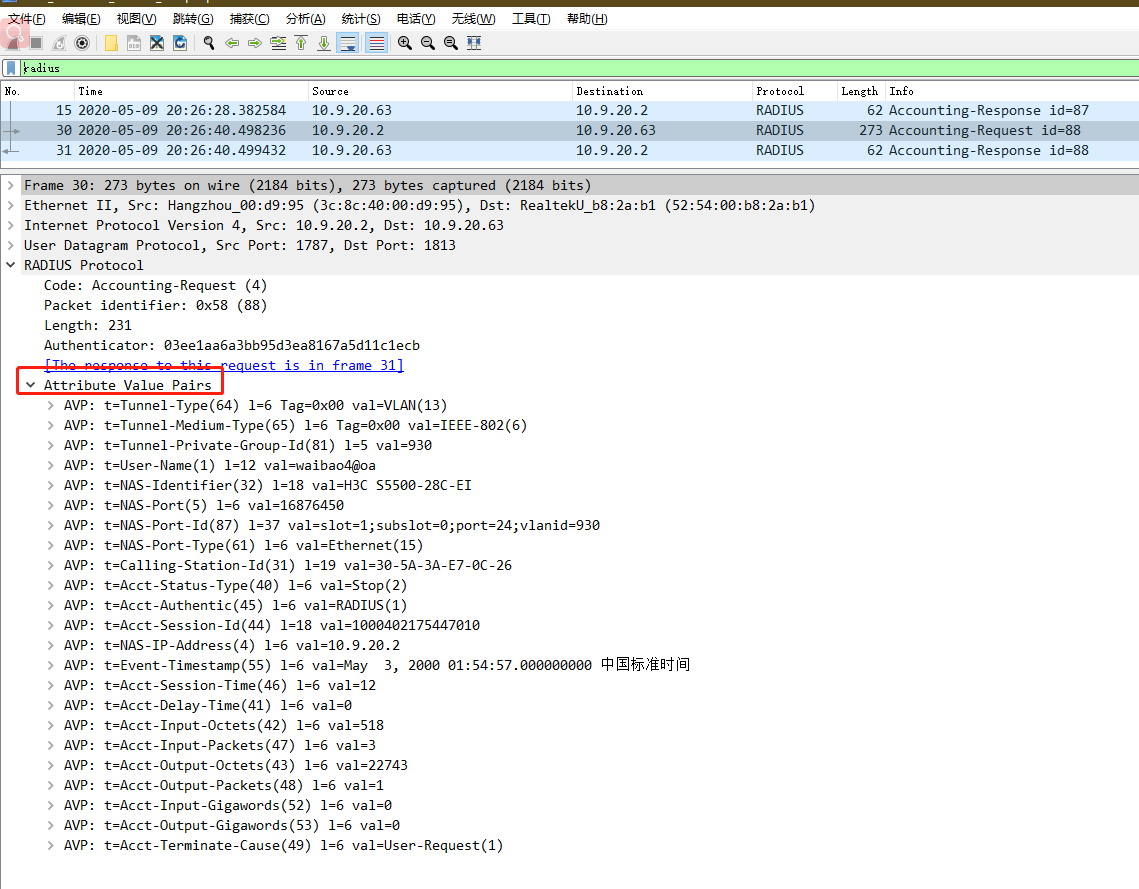Follow the response in frame 31 link
The height and width of the screenshot is (889, 1139).
[x=224, y=365]
